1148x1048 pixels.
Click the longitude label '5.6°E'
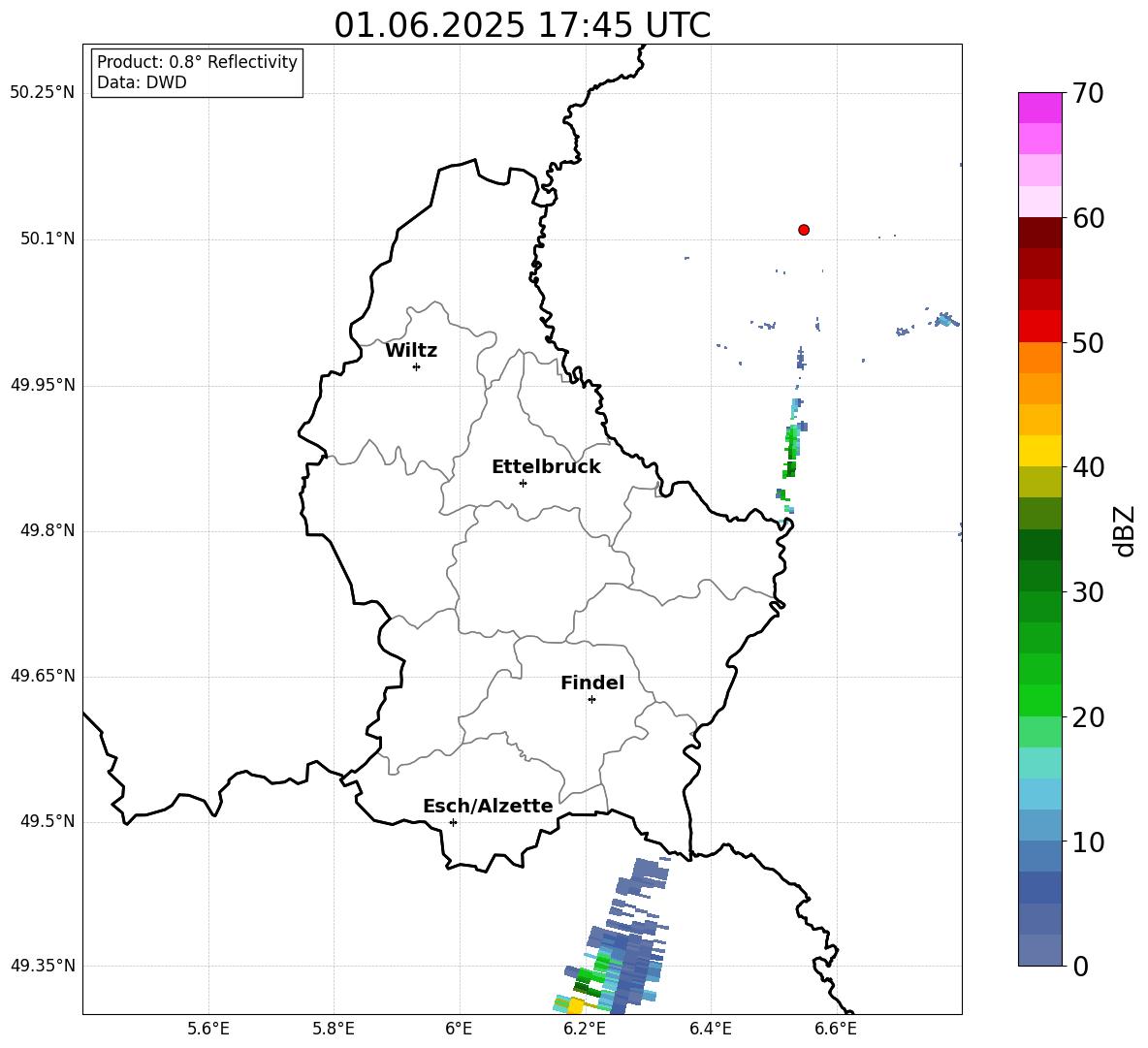pos(208,1029)
